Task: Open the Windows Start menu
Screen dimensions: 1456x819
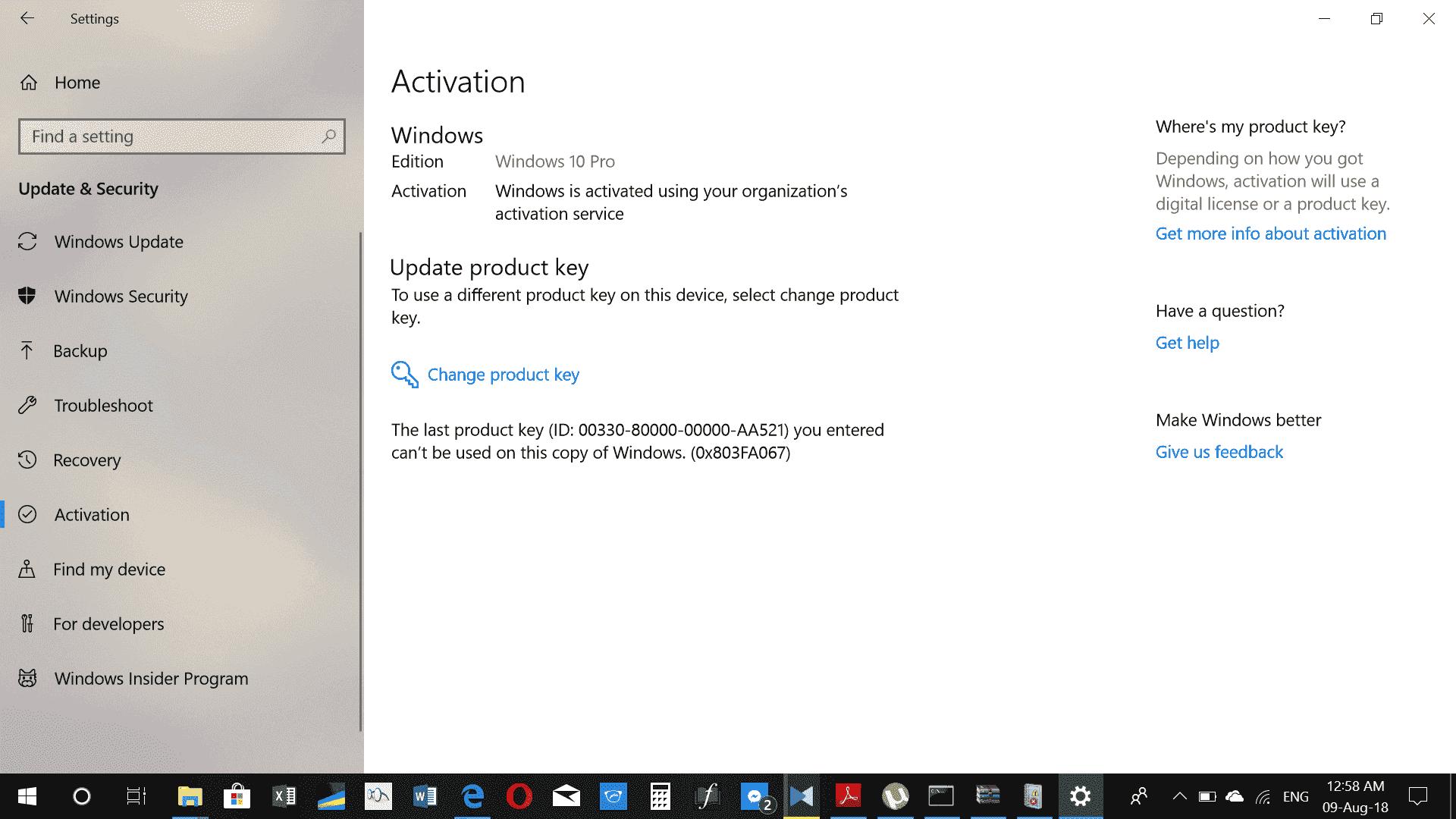Action: (27, 796)
